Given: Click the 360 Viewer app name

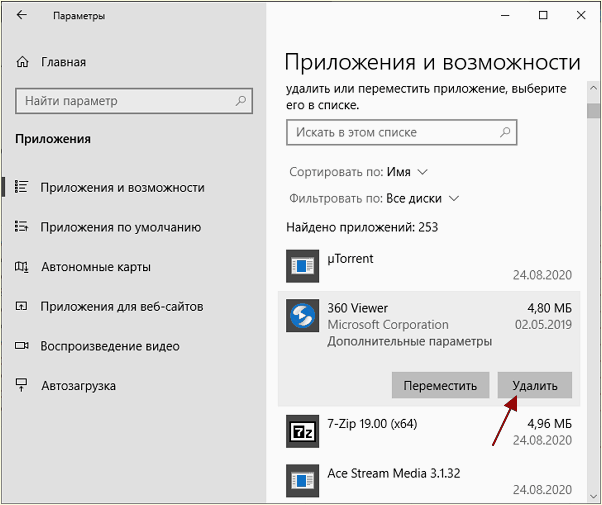Looking at the screenshot, I should pos(357,308).
